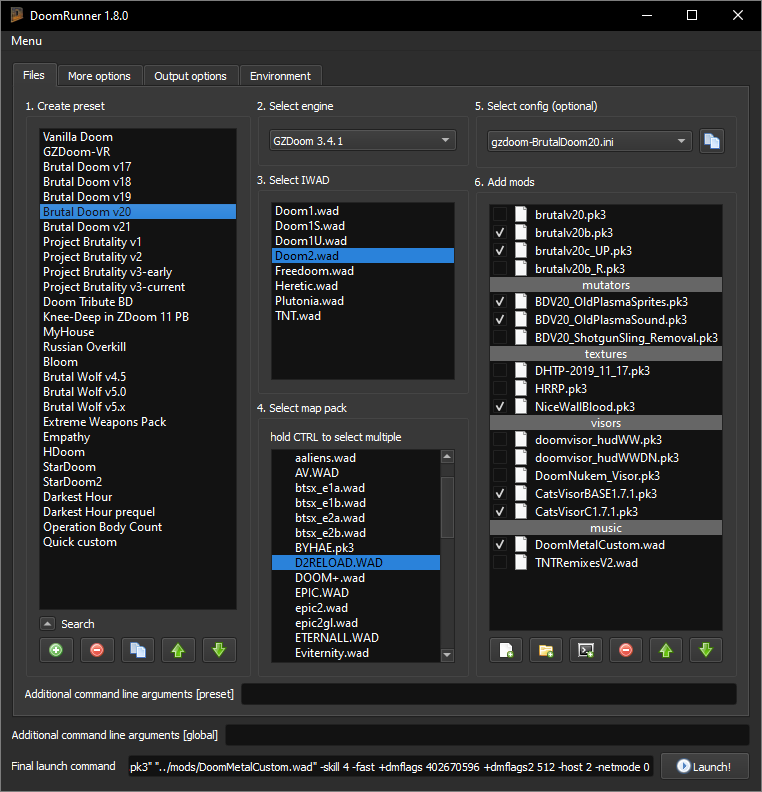Add a new preset with green plus
This screenshot has width=762, height=792.
(56, 650)
